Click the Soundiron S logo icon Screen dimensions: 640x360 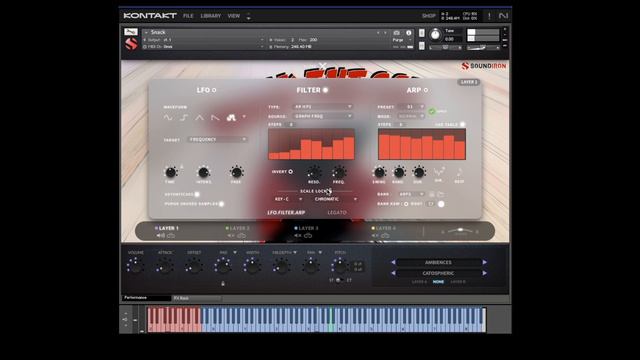click(131, 44)
